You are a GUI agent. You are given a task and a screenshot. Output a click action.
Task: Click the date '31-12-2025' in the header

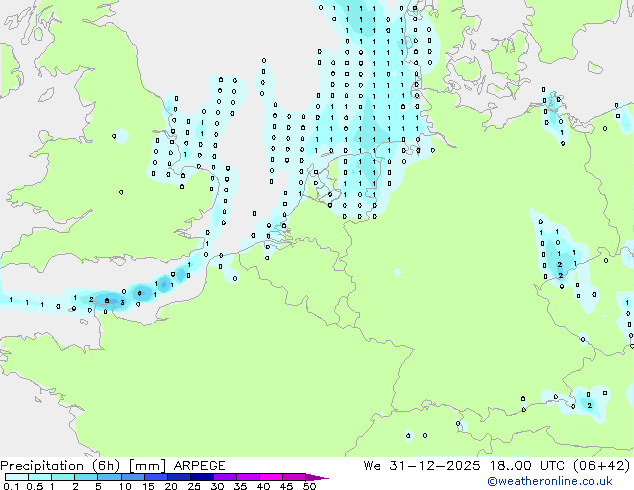[435, 466]
